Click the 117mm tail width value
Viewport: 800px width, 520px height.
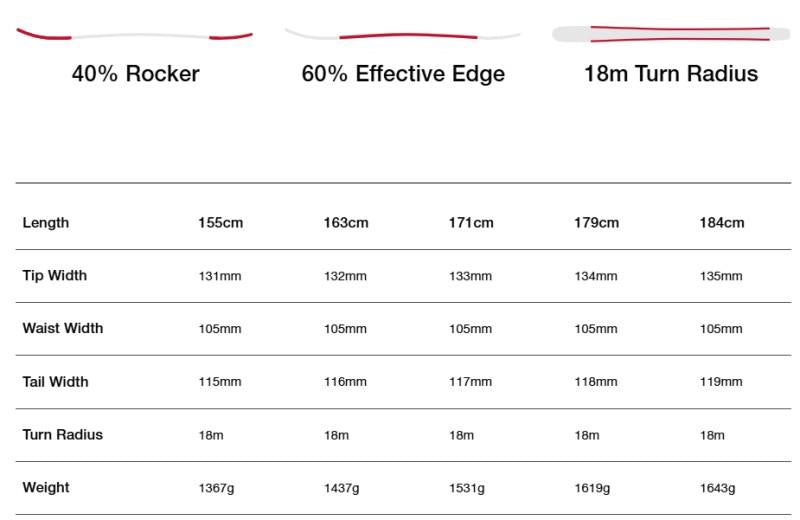[470, 382]
